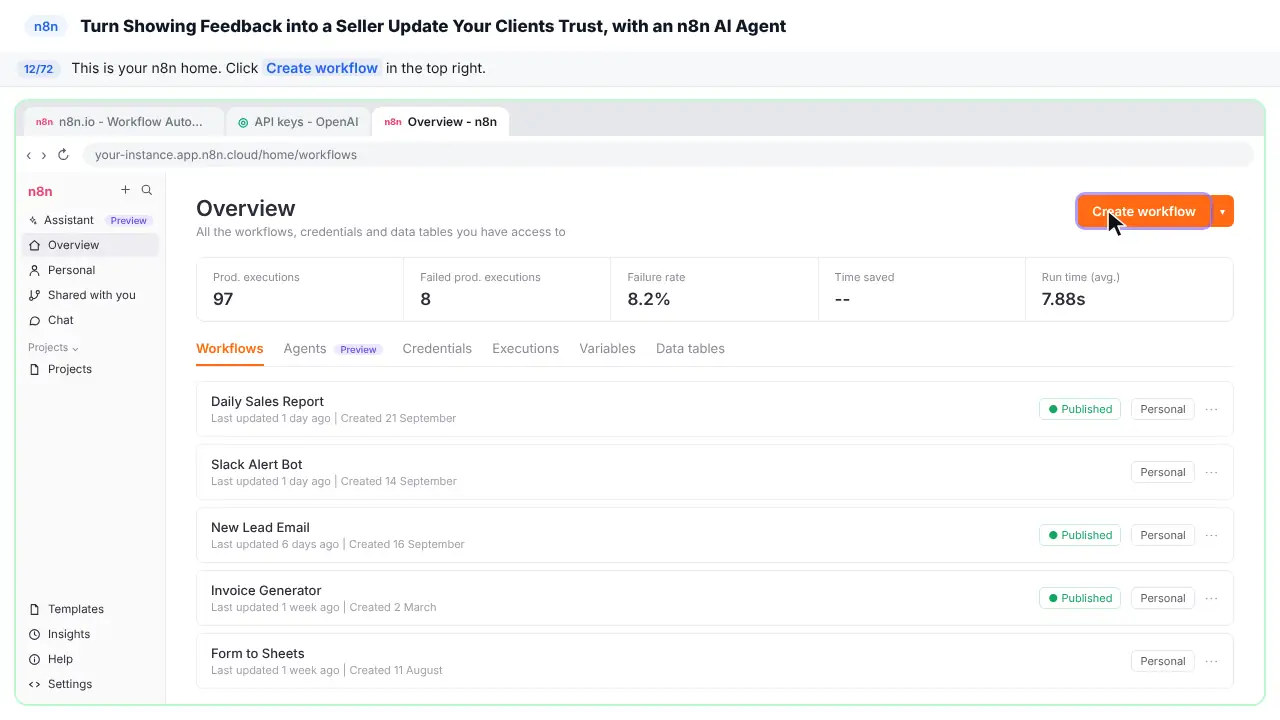Open the more options menu for New Lead Email

click(x=1211, y=535)
